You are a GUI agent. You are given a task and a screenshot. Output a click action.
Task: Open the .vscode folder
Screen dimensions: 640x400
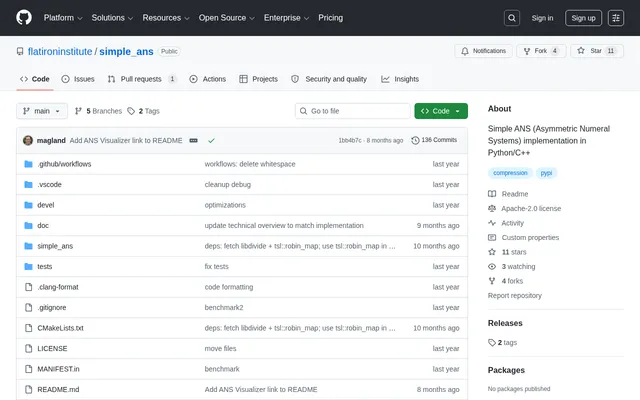(49, 184)
